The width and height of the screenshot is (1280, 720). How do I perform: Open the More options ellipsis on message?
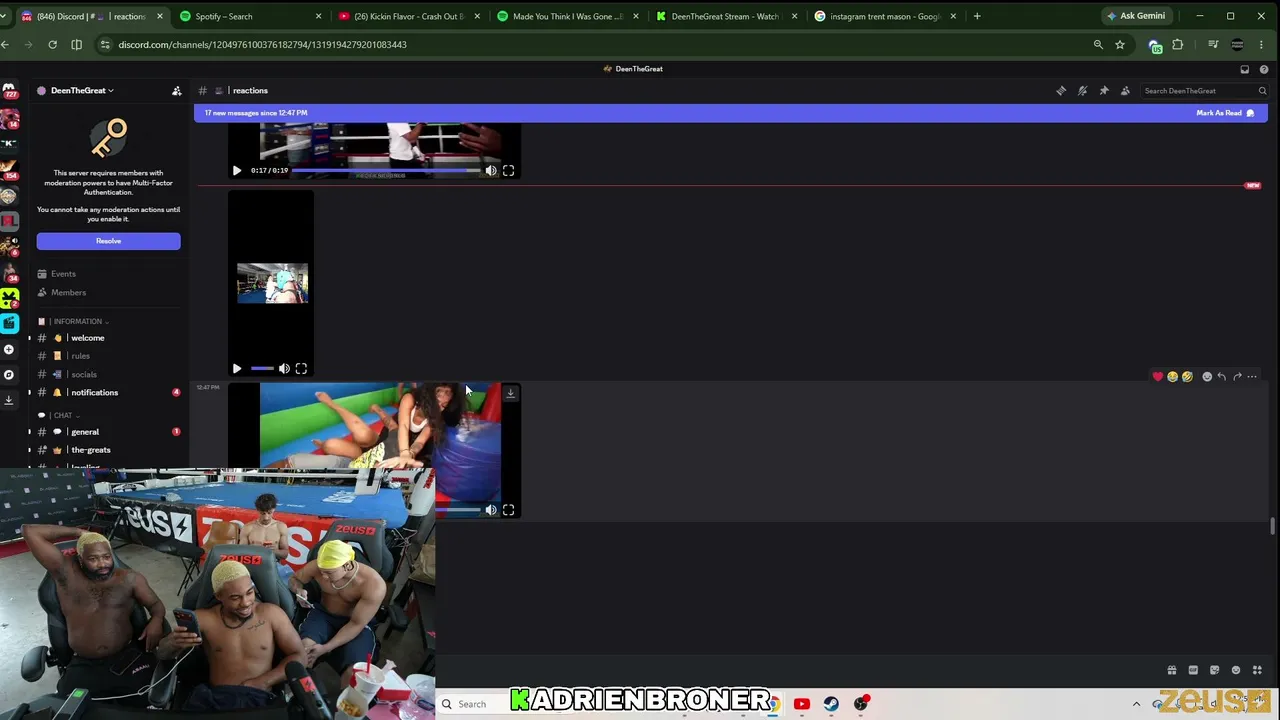[x=1252, y=377]
